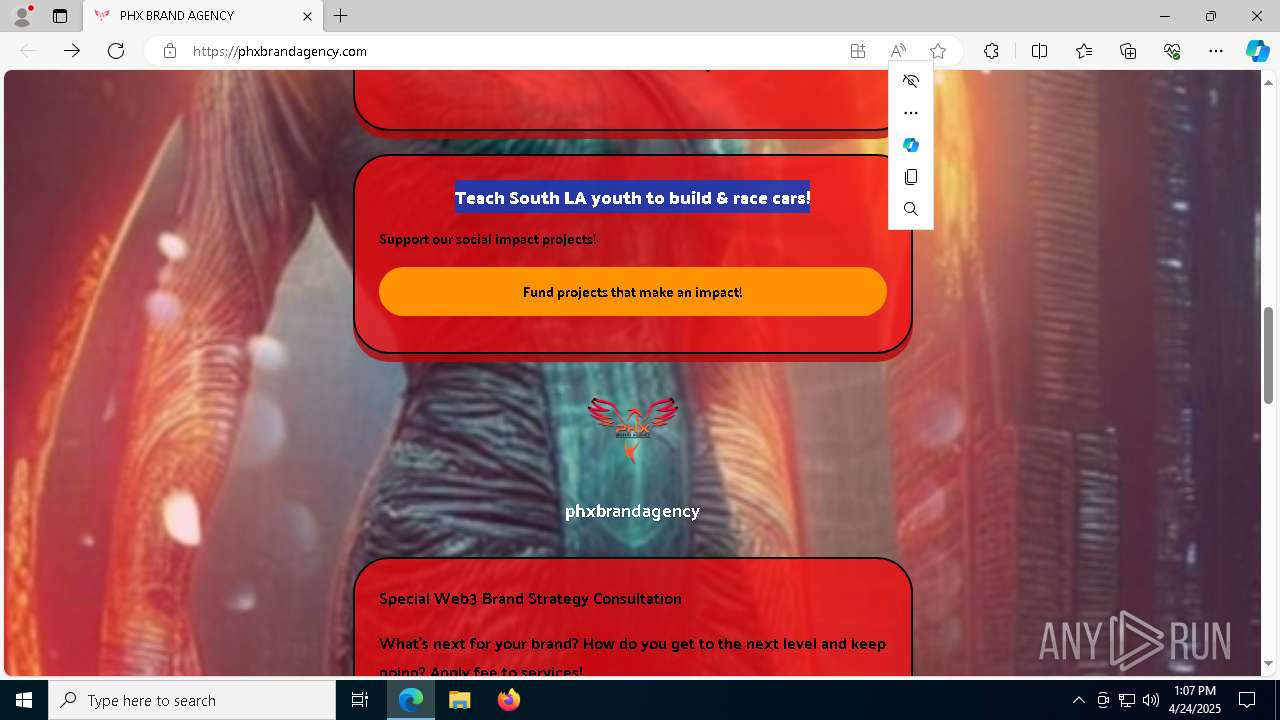Open the clock showing 1:07 PM
Image resolution: width=1280 pixels, height=720 pixels.
pyautogui.click(x=1195, y=700)
